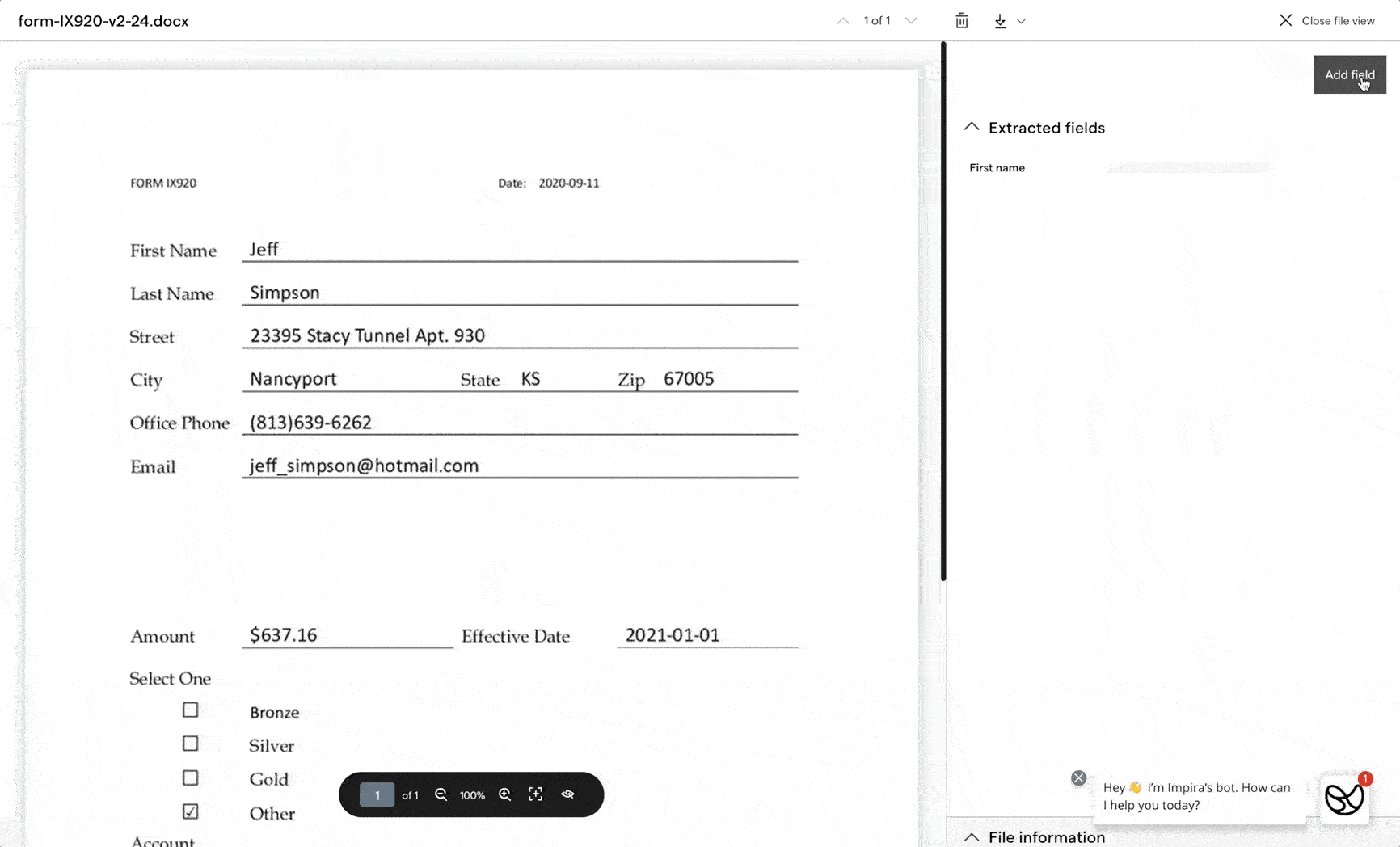Click the 1 of 1 file counter
1400x847 pixels.
(877, 20)
